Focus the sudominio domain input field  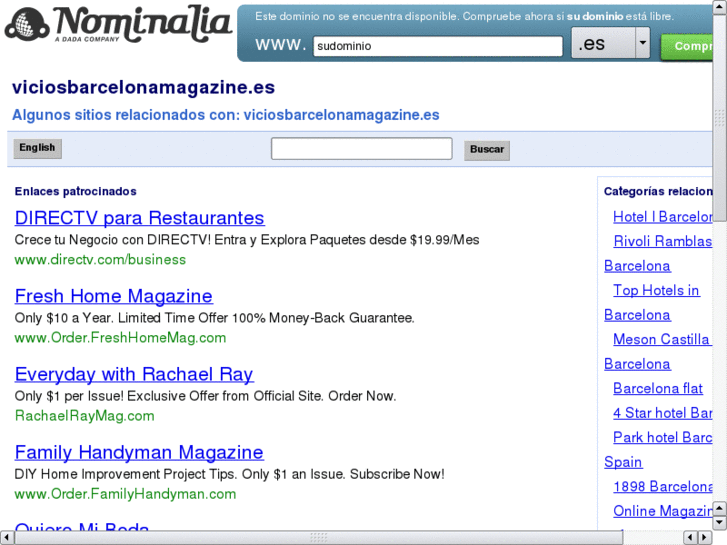pos(438,46)
